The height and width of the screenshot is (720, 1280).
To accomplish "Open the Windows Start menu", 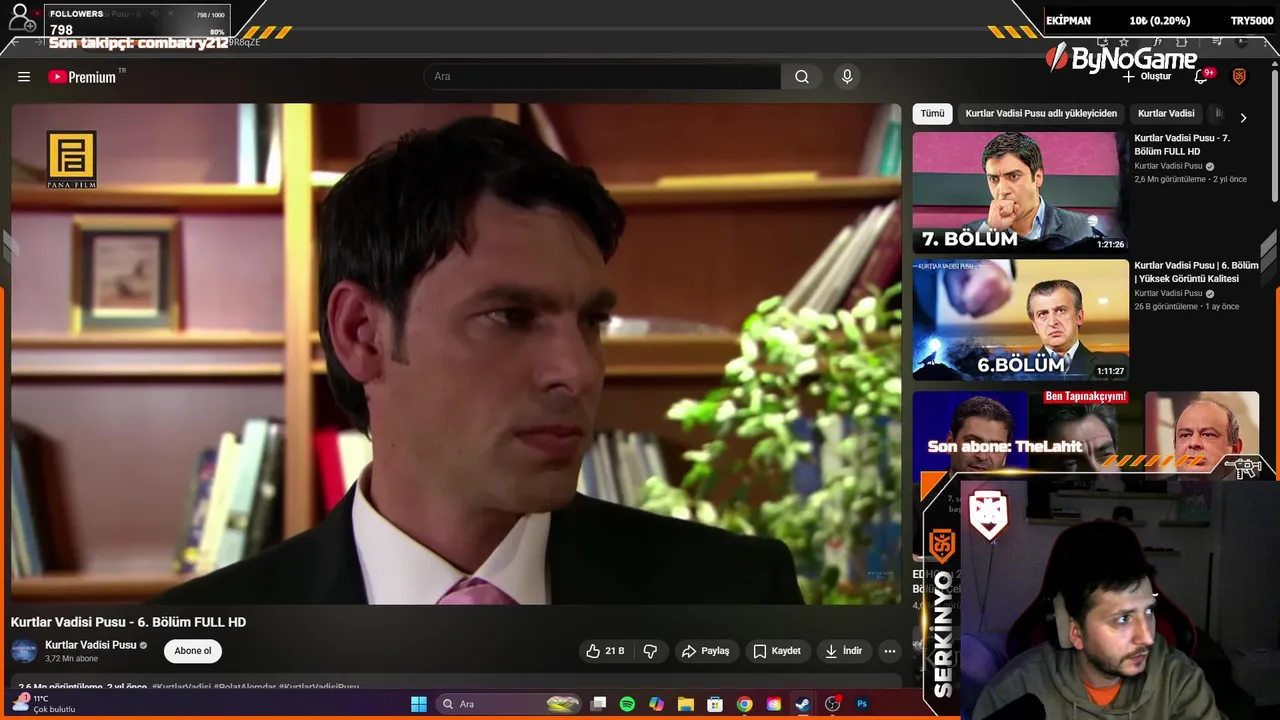I will click(419, 704).
